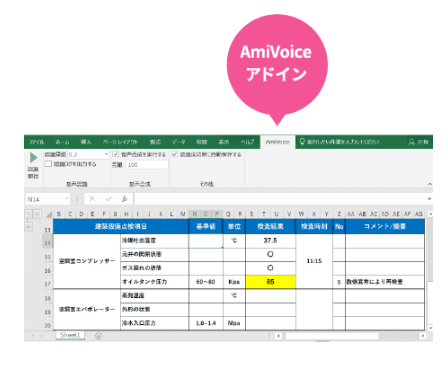This screenshot has height=376, width=448.
Task: Toggle the 認識成功時に自動保存する checkbox
Action: (175, 154)
